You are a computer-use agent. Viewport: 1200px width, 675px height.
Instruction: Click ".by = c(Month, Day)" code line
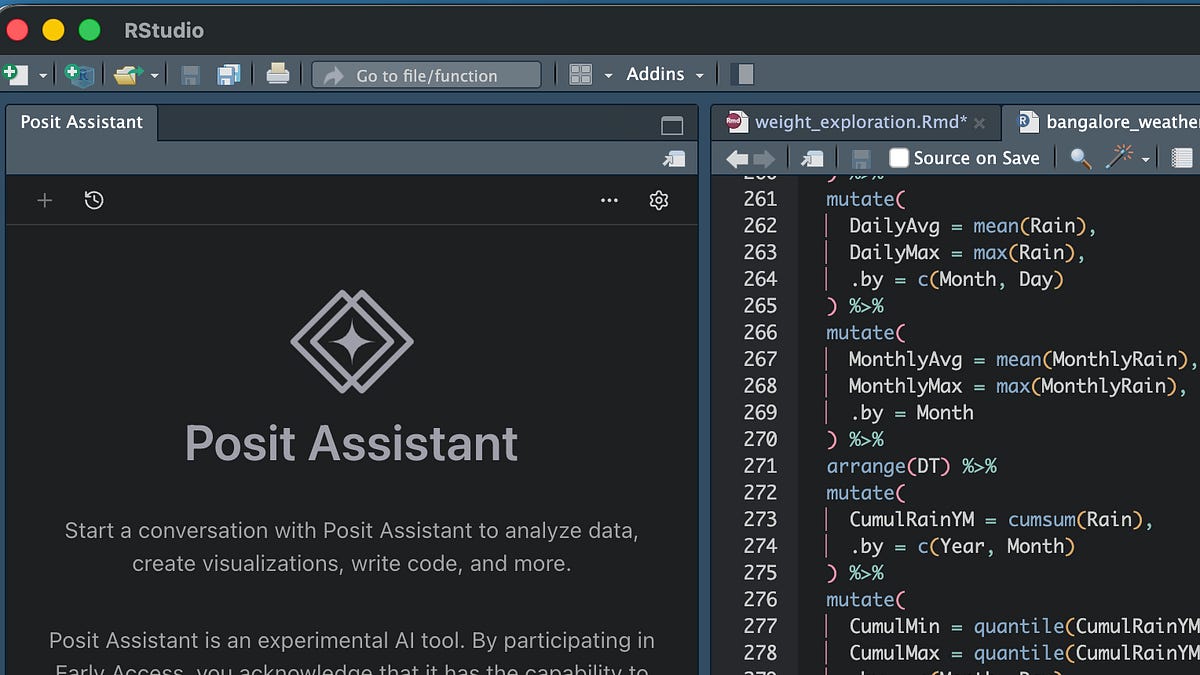956,279
